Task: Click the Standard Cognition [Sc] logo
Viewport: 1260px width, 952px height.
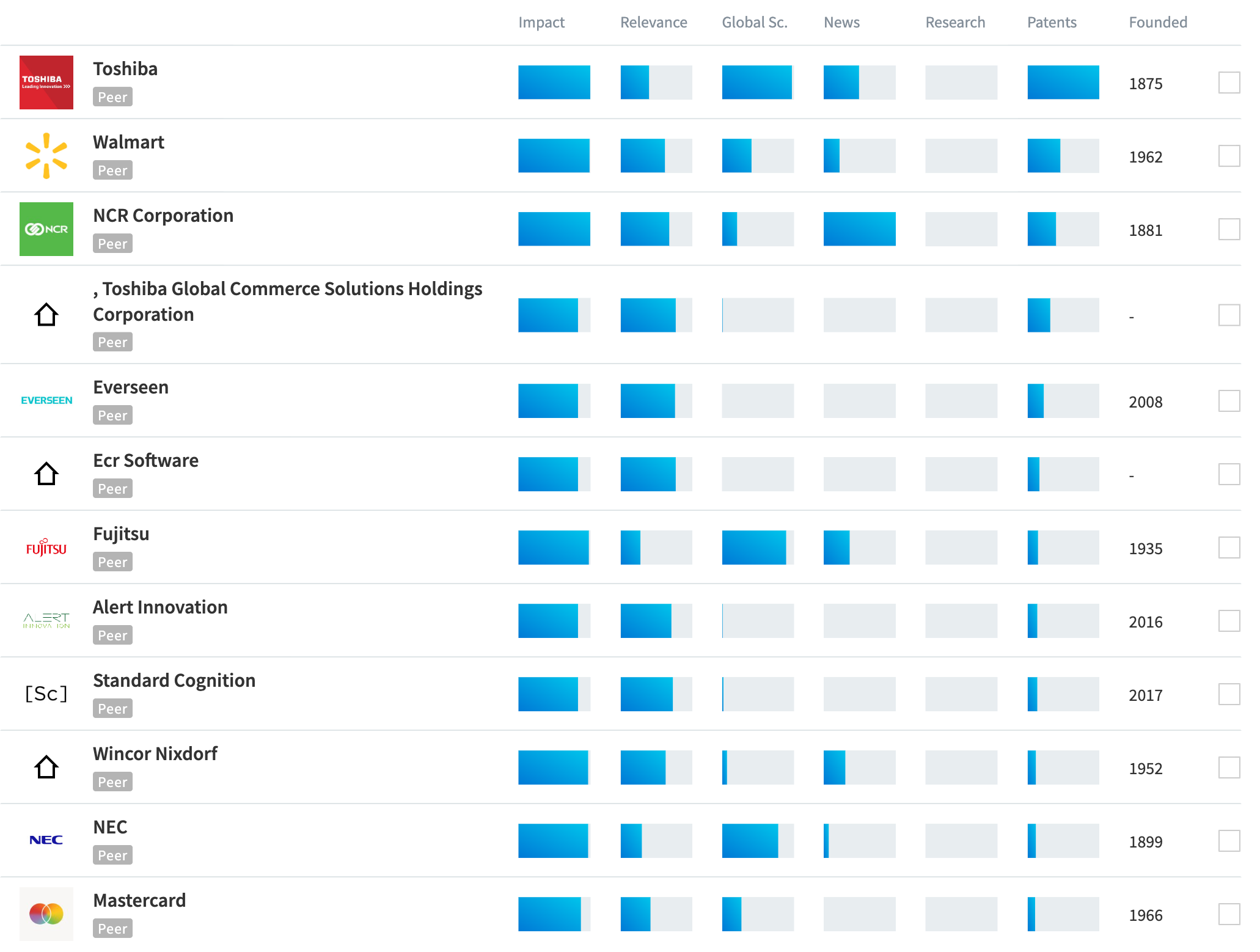Action: (46, 694)
